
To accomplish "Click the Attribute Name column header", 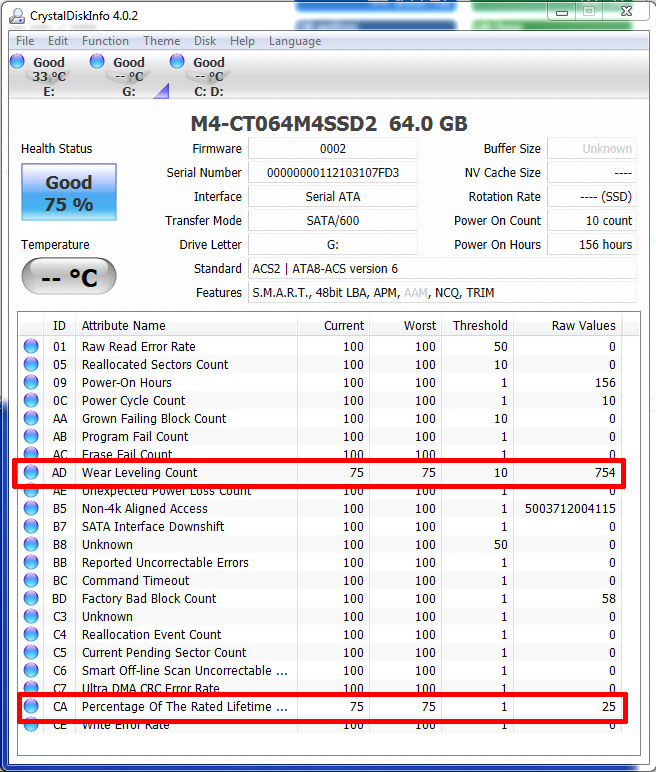I will 186,325.
